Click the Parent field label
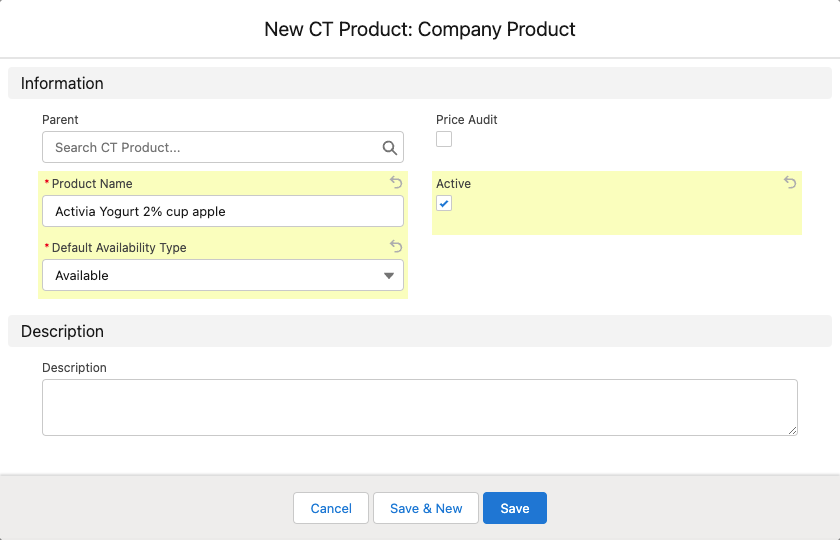840x540 pixels. 60,119
